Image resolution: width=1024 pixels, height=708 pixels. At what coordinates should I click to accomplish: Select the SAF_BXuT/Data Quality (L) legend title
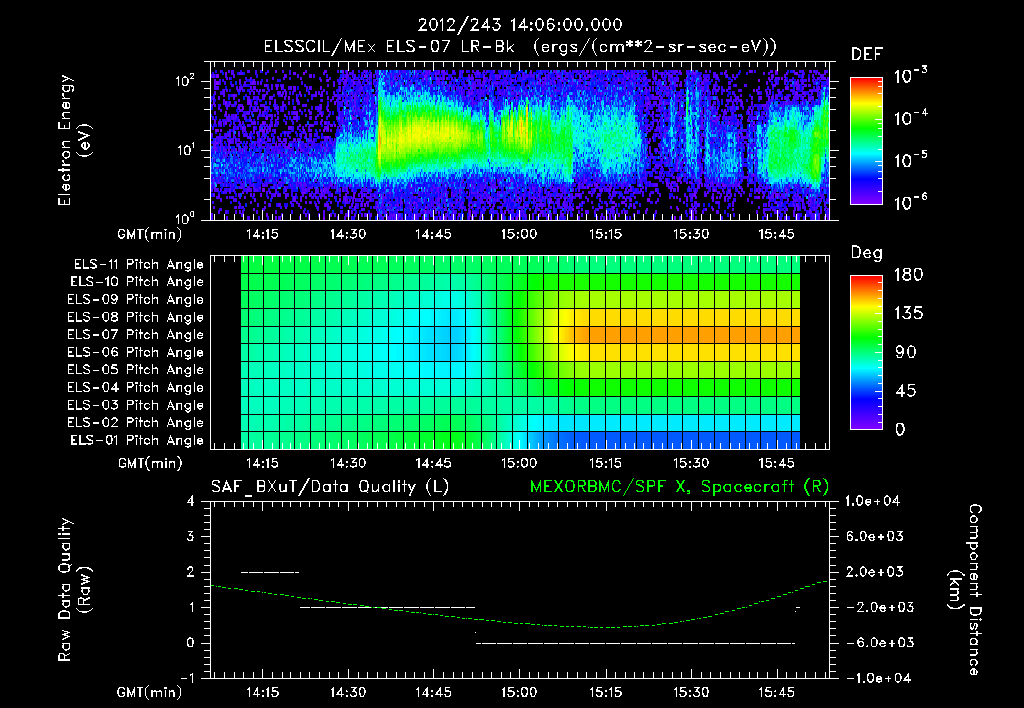pos(330,487)
